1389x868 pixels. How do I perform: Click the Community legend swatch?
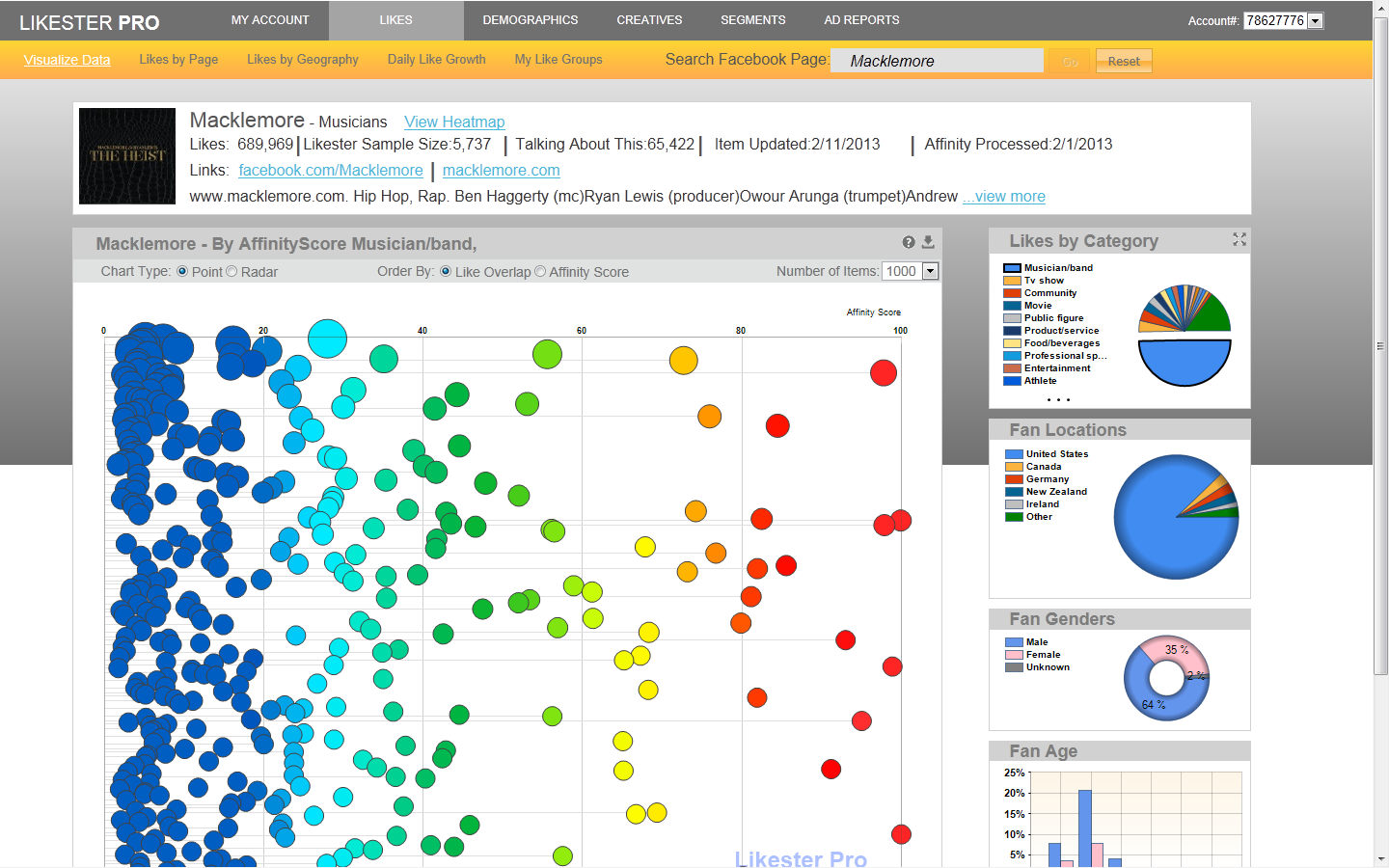click(1012, 293)
